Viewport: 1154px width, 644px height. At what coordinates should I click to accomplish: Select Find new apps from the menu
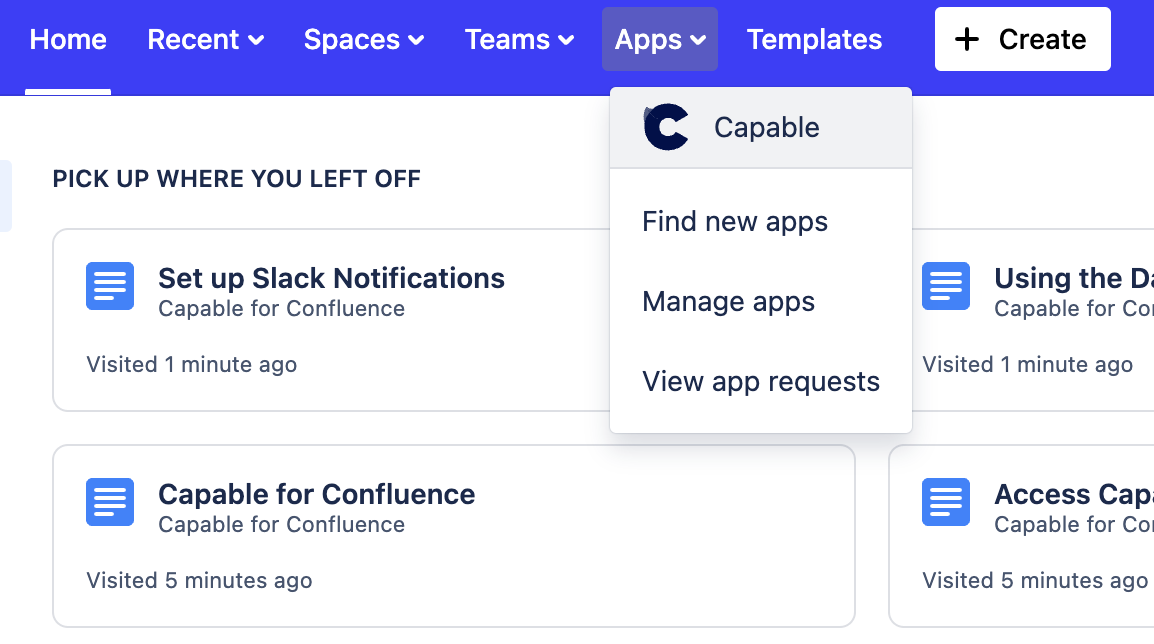pyautogui.click(x=735, y=221)
